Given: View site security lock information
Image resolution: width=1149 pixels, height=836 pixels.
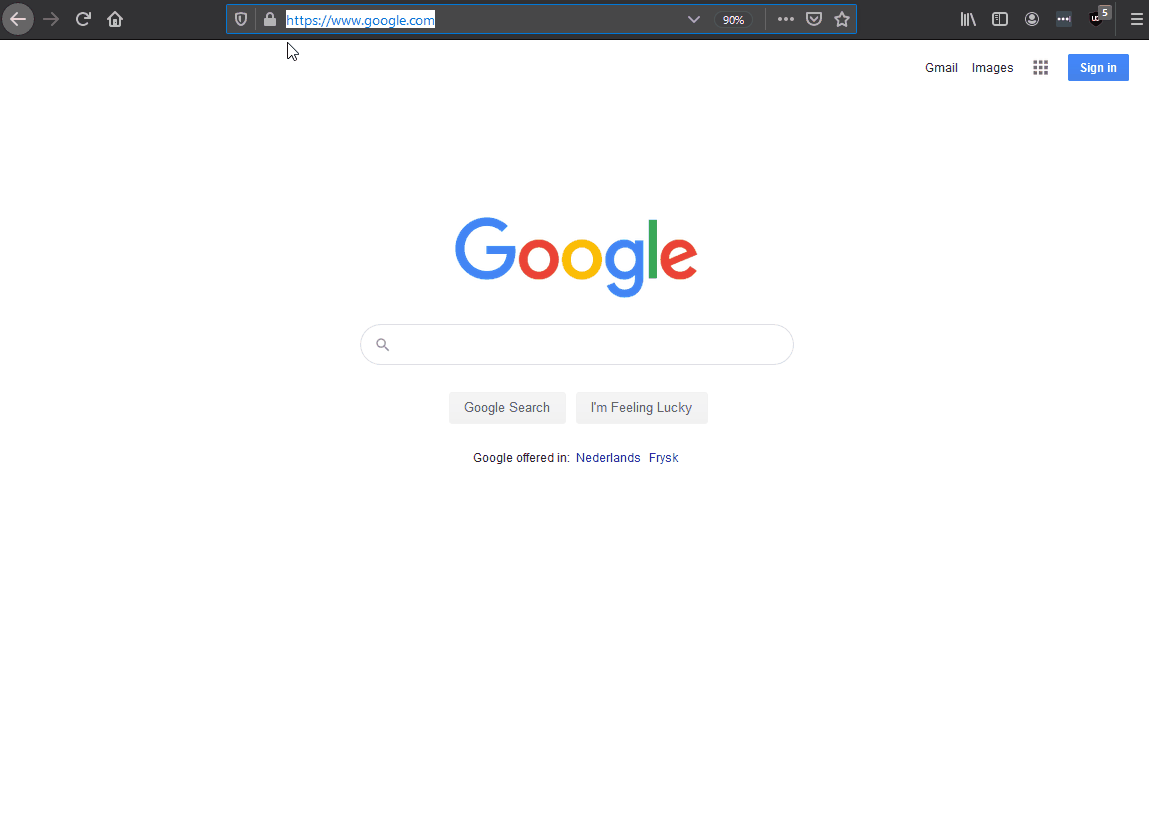Looking at the screenshot, I should pyautogui.click(x=270, y=19).
